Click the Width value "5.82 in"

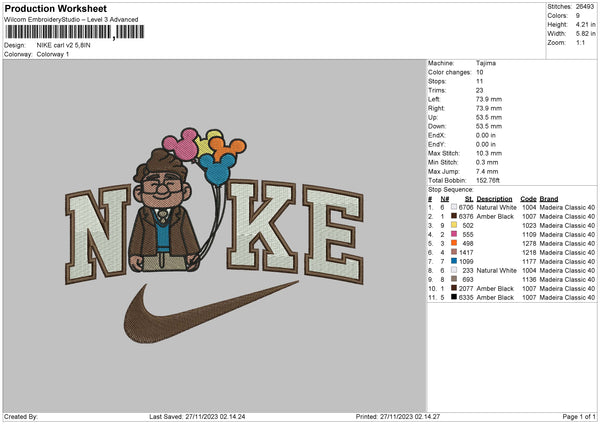coord(586,34)
